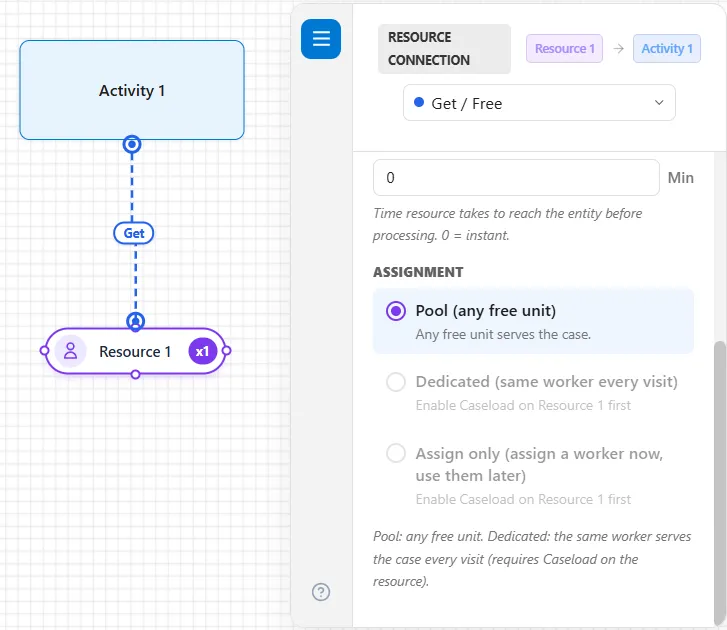Screen dimensions: 727x630
Task: Click the arrow between Resource 1 and Activity 1 chips
Action: click(618, 48)
